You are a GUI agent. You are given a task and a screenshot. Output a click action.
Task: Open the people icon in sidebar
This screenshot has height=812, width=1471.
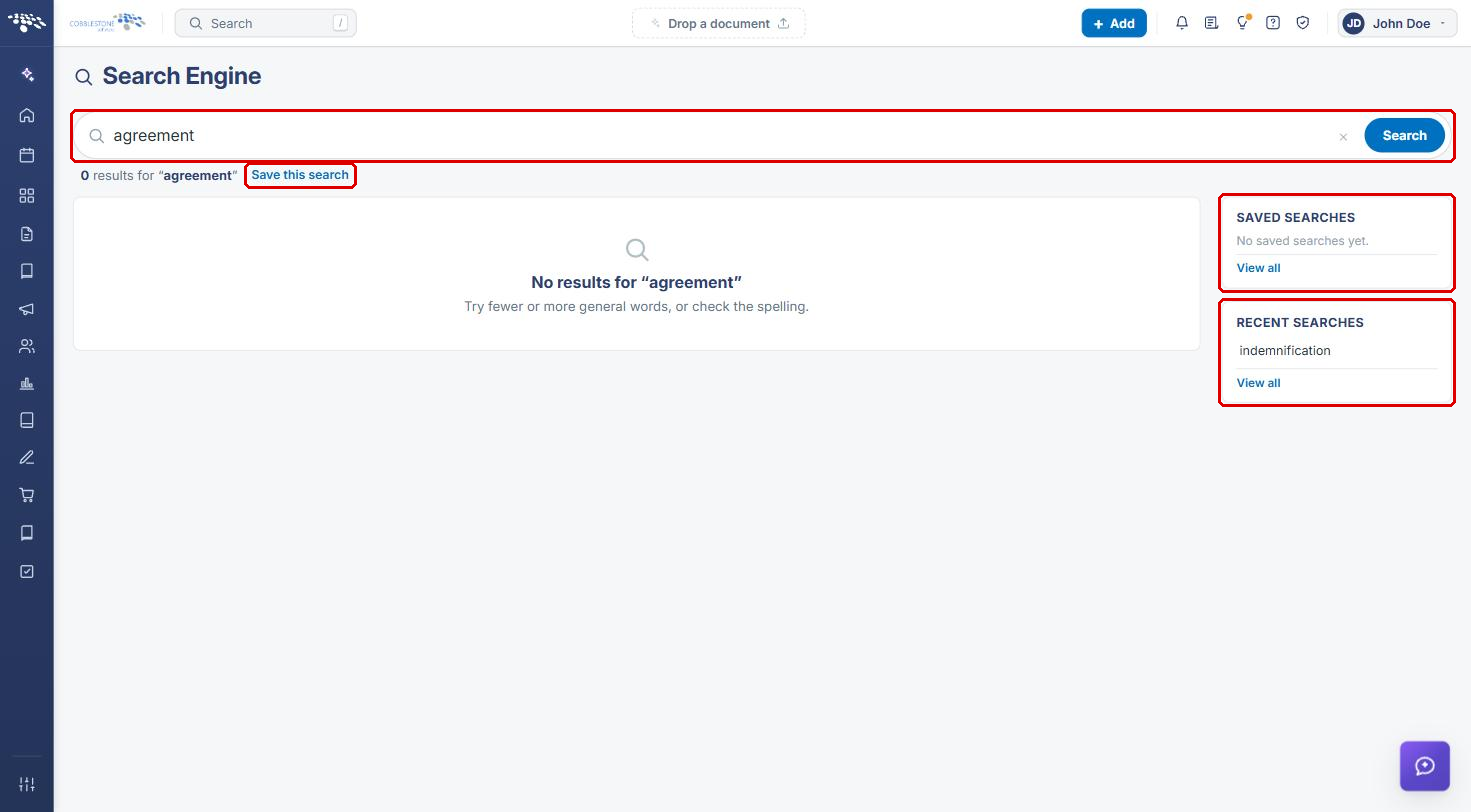click(x=27, y=347)
